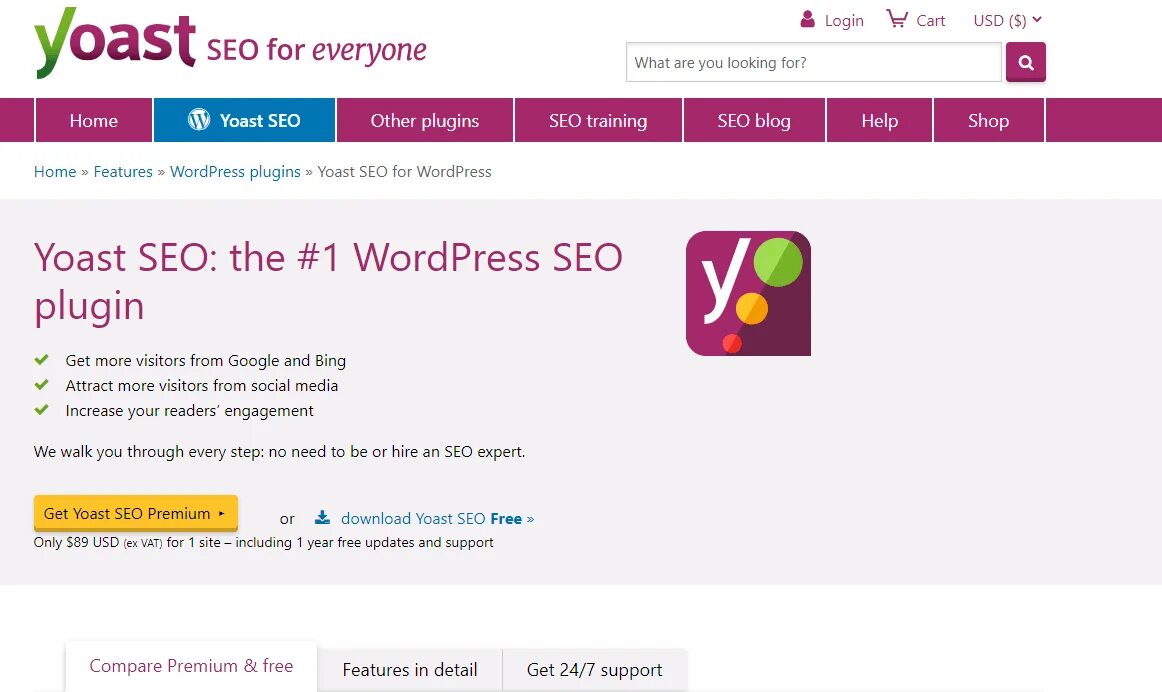Click 'Get more visitors from Google and Bing' text
1162x692 pixels.
(205, 361)
